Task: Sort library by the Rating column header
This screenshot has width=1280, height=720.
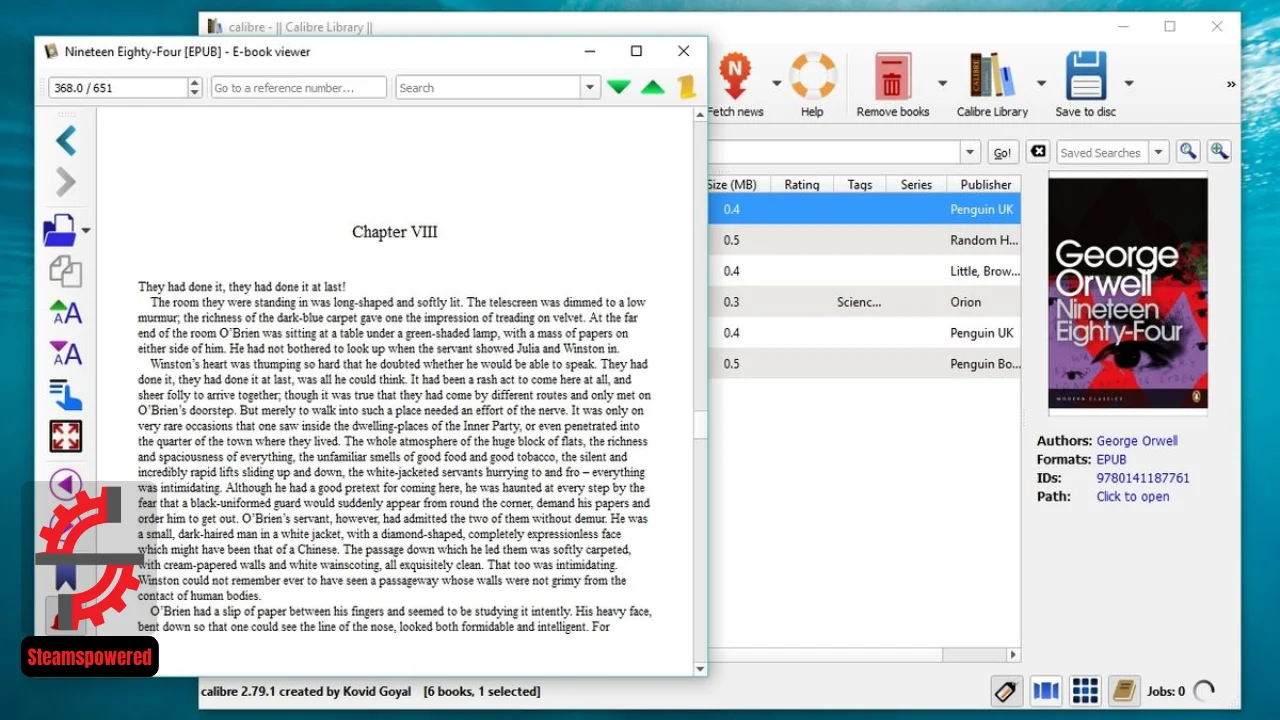Action: pos(801,184)
